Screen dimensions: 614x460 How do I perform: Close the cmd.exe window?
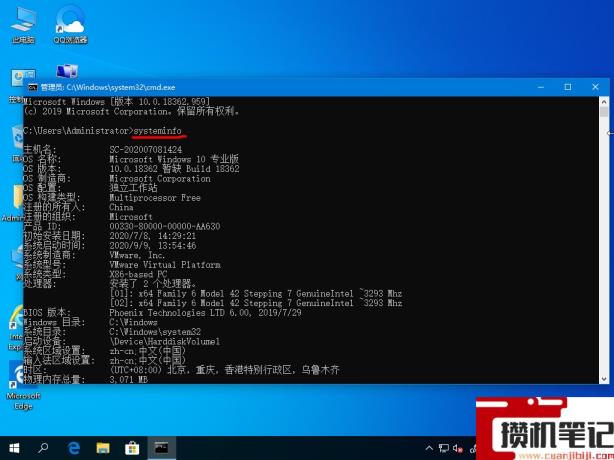[x=595, y=87]
